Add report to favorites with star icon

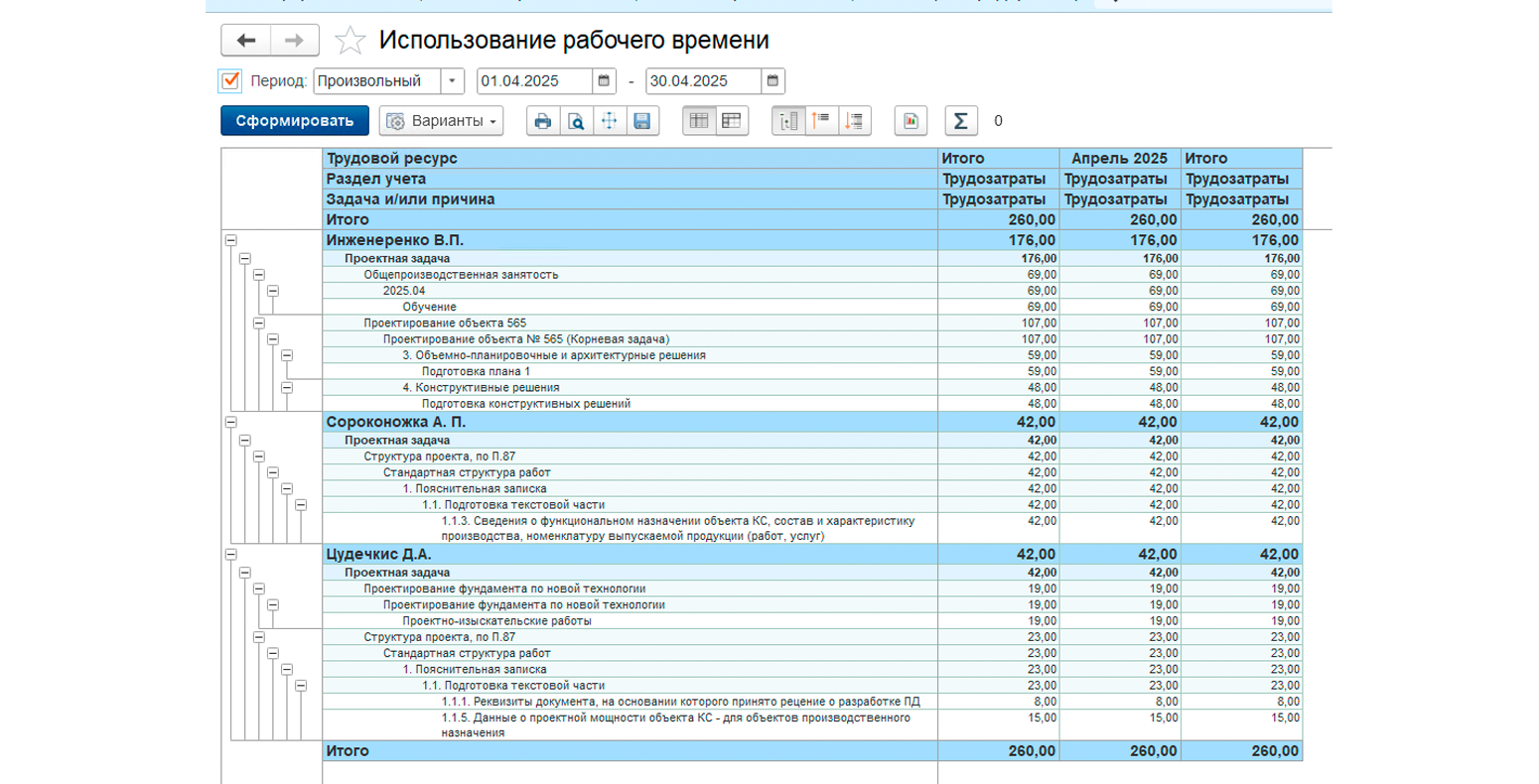point(350,41)
